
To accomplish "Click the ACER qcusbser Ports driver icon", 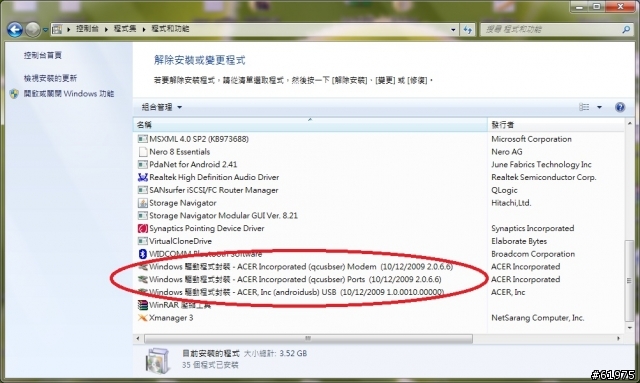I will [x=142, y=279].
